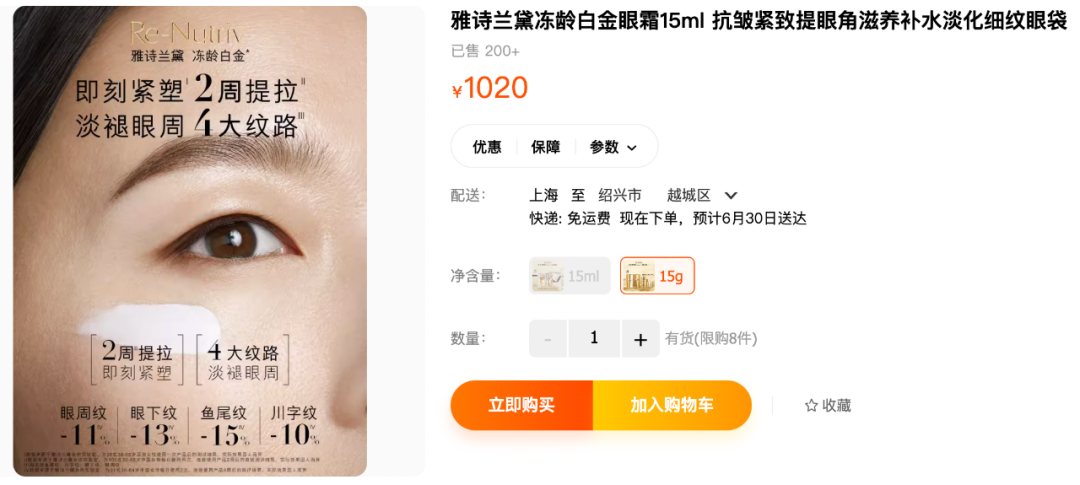The width and height of the screenshot is (1080, 485).
Task: Click the 上海 shipping origin text
Action: pos(543,196)
